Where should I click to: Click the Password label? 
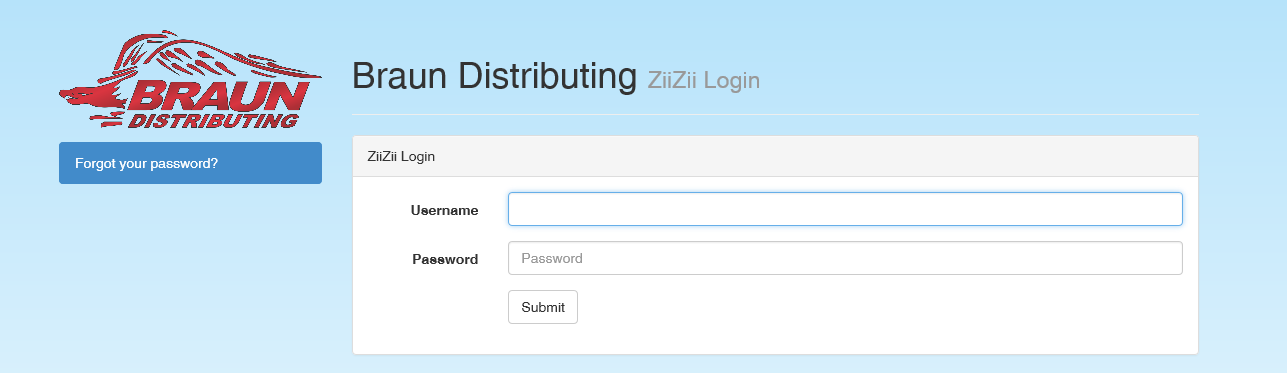pos(445,259)
